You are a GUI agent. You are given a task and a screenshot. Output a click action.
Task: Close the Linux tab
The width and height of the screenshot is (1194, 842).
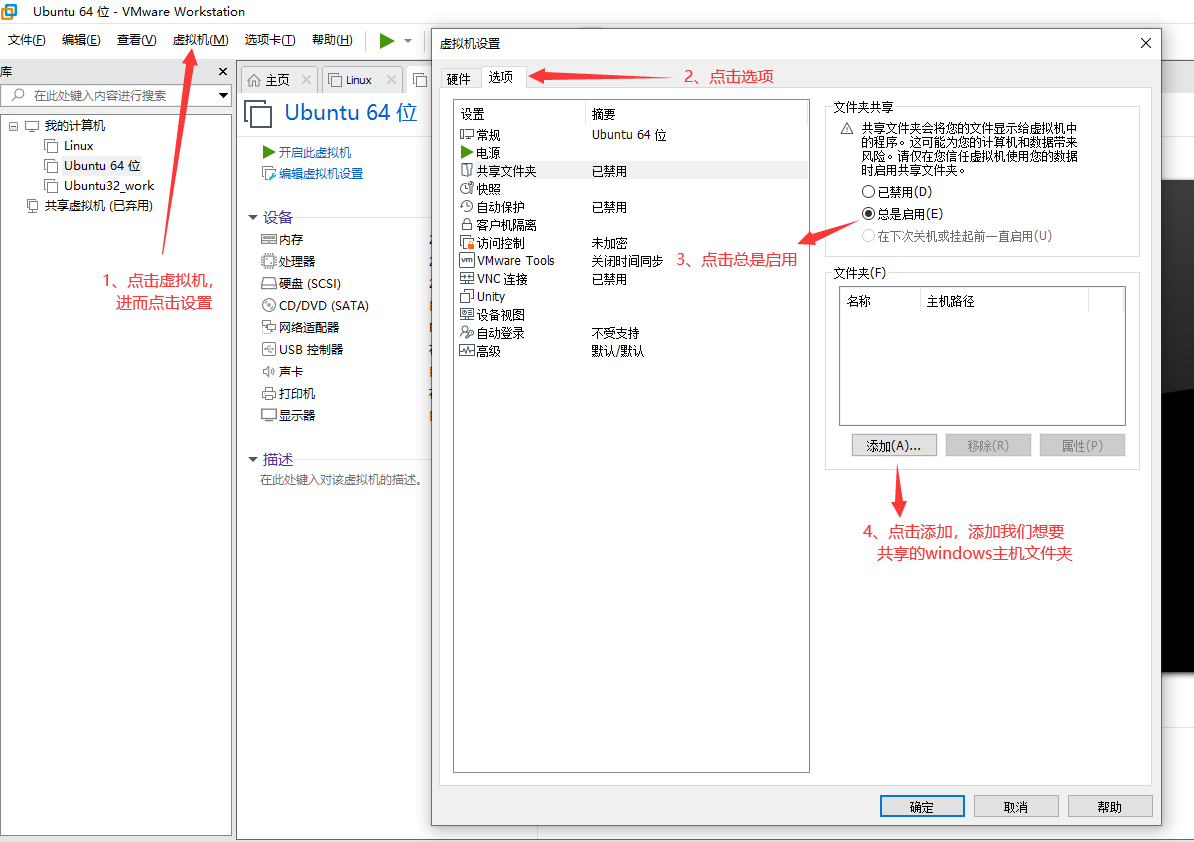[391, 79]
